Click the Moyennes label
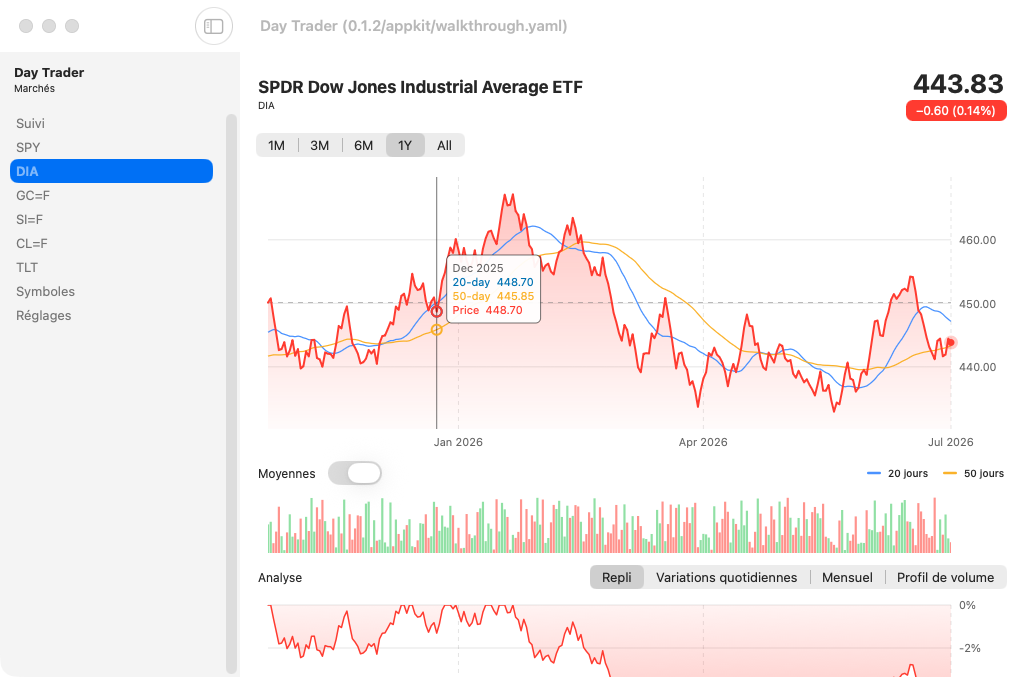The height and width of the screenshot is (677, 1024). 286,474
